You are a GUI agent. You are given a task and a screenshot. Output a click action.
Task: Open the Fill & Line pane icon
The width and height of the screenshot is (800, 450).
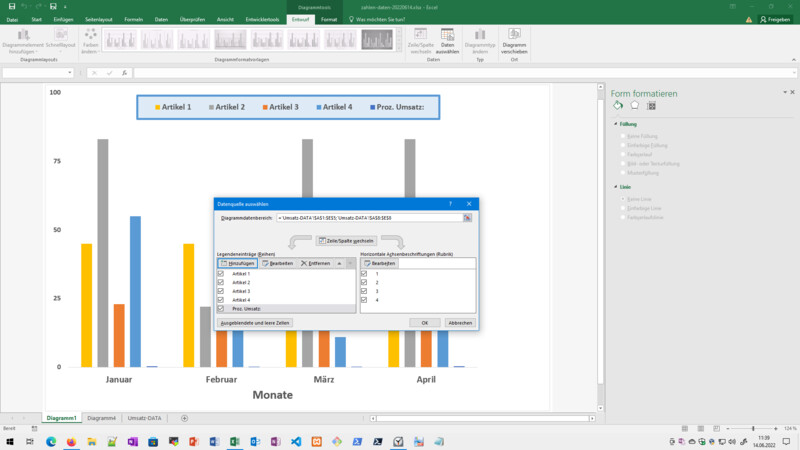[x=618, y=106]
